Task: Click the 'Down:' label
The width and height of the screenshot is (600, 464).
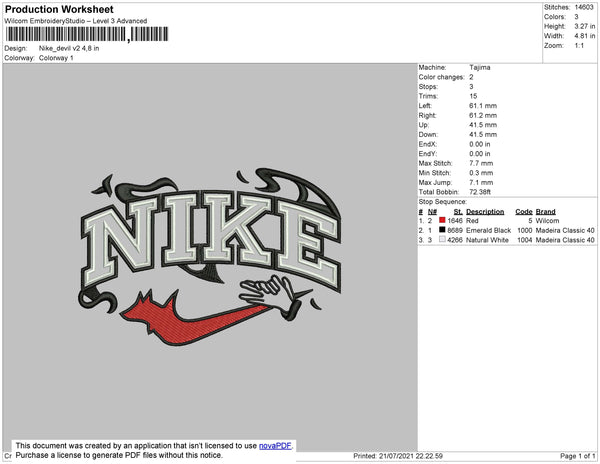Action: pos(427,134)
